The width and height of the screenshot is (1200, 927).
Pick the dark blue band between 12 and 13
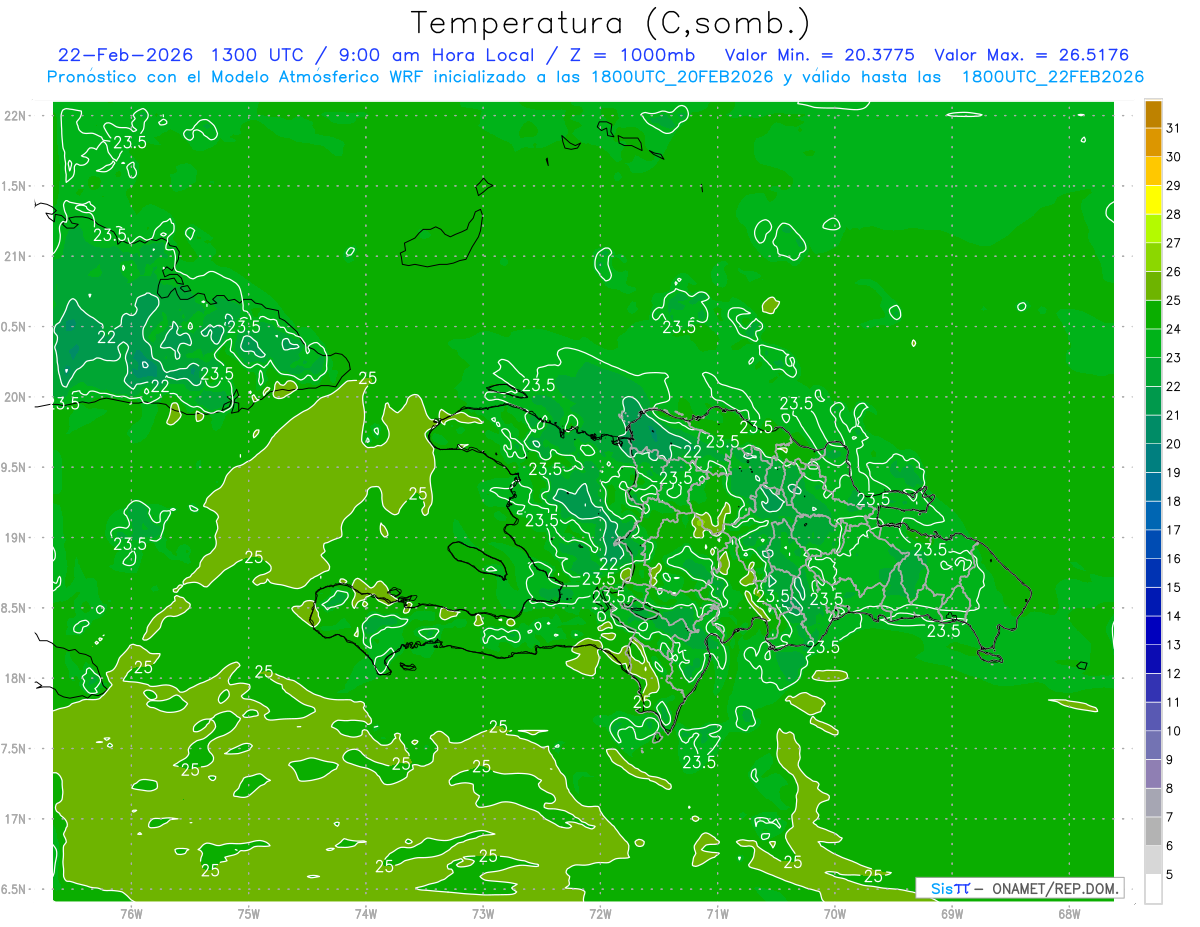1153,659
